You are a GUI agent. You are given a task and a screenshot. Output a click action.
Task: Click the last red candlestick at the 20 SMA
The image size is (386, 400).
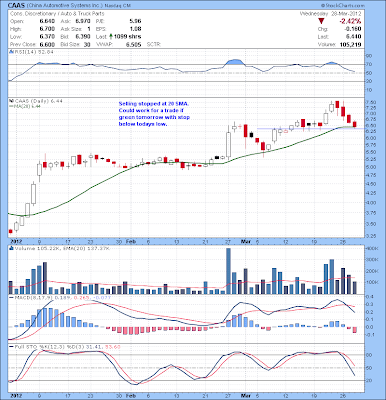[355, 124]
